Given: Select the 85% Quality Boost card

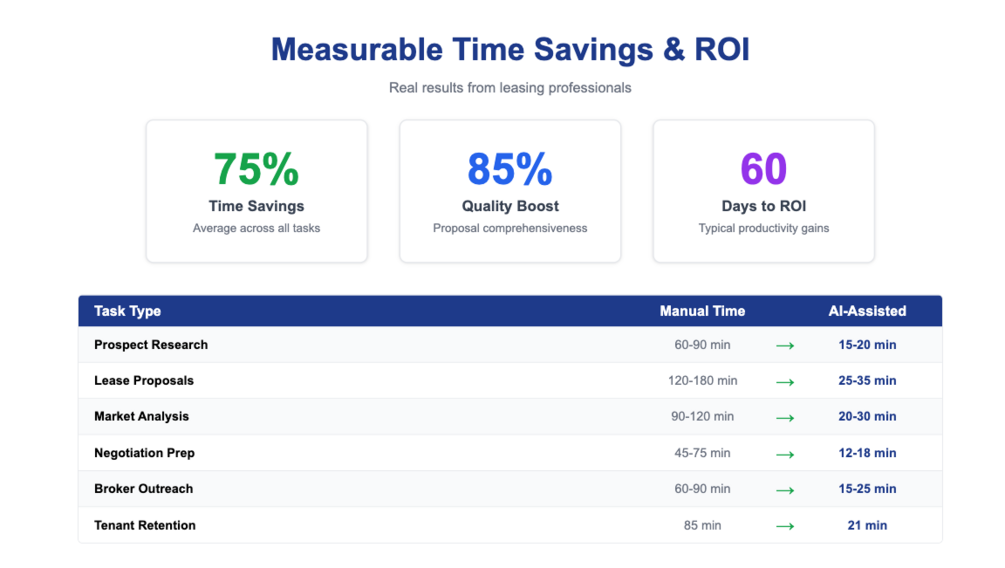Looking at the screenshot, I should [x=510, y=191].
